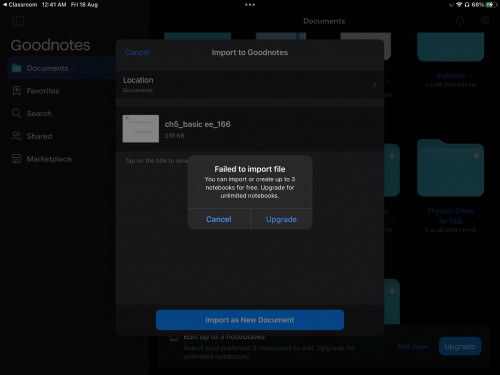The width and height of the screenshot is (500, 375).
Task: Tap the Marketplace store icon
Action: click(17, 158)
